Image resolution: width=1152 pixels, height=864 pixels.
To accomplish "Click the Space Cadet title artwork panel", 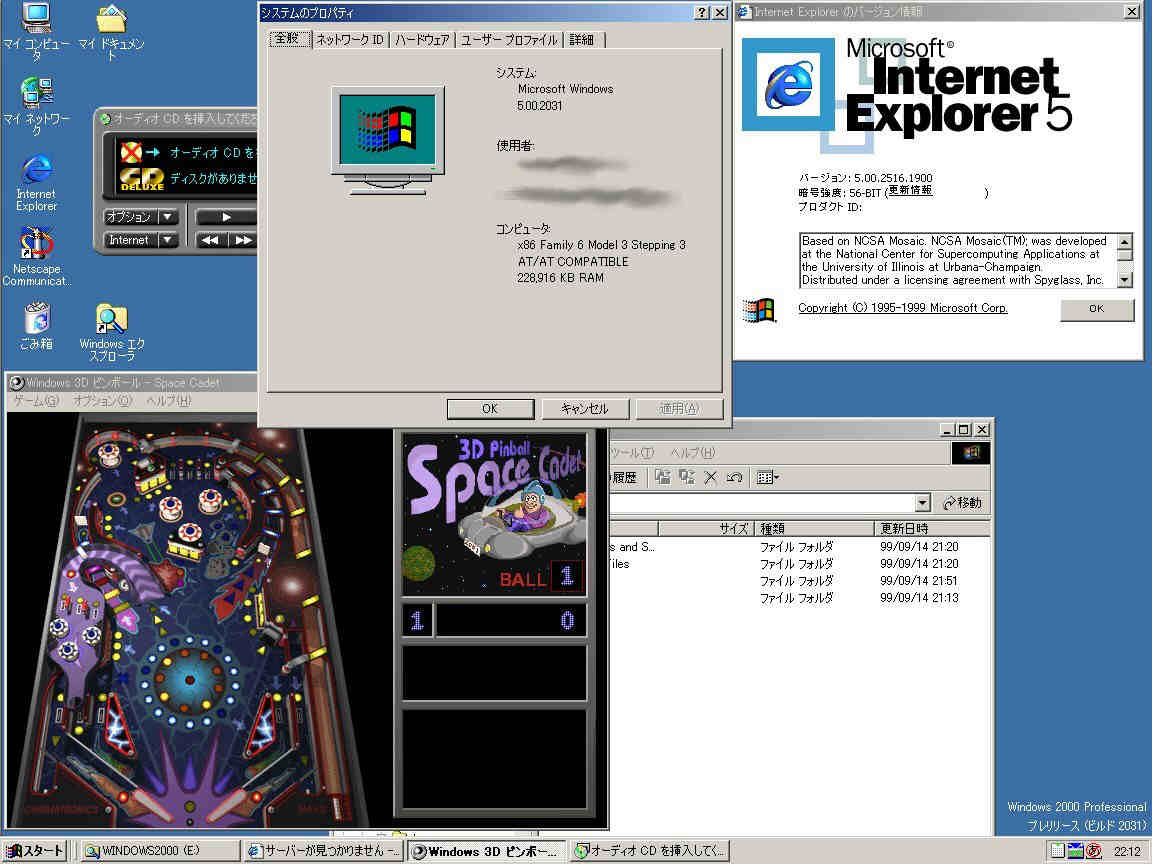I will (x=494, y=514).
